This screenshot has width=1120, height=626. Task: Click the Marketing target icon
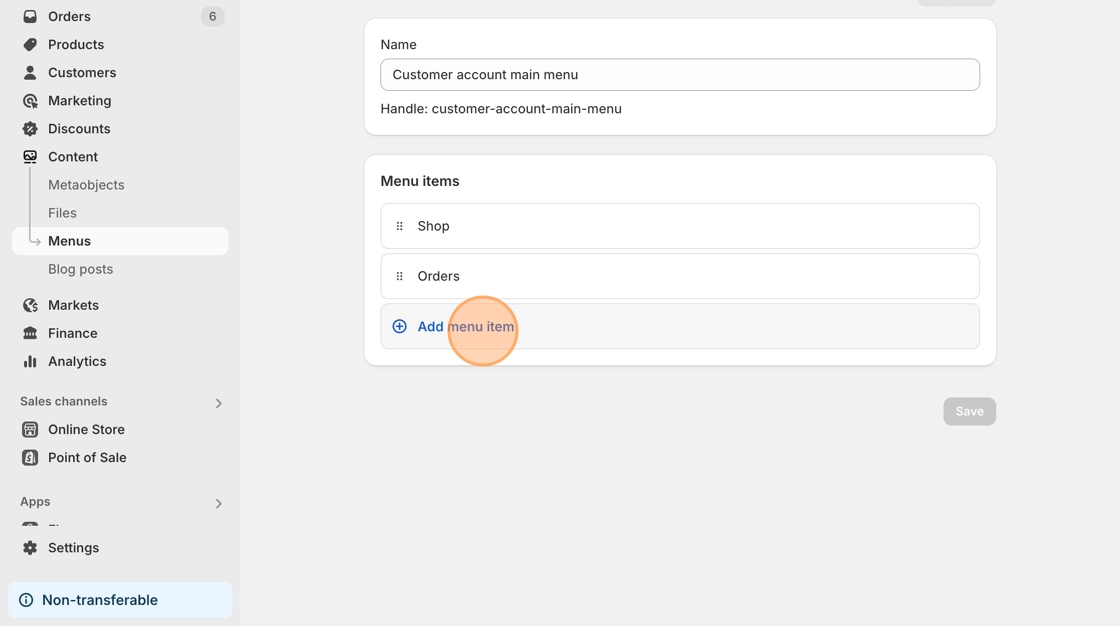[x=30, y=100]
